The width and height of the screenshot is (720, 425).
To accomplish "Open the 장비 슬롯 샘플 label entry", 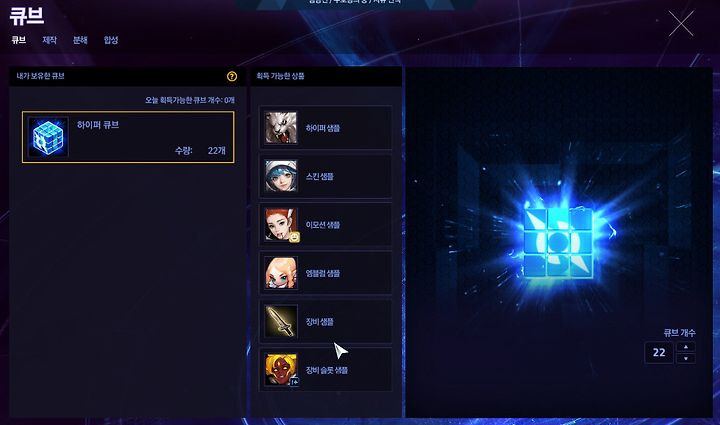I will click(326, 370).
